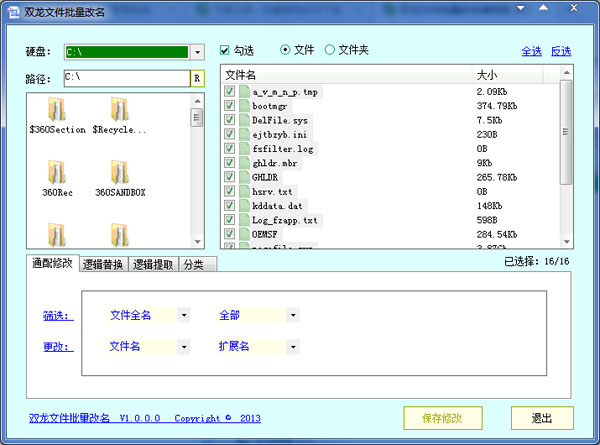Image resolution: width=600 pixels, height=445 pixels.
Task: Uncheck the hsrv.txt checkbox
Action: pos(229,191)
